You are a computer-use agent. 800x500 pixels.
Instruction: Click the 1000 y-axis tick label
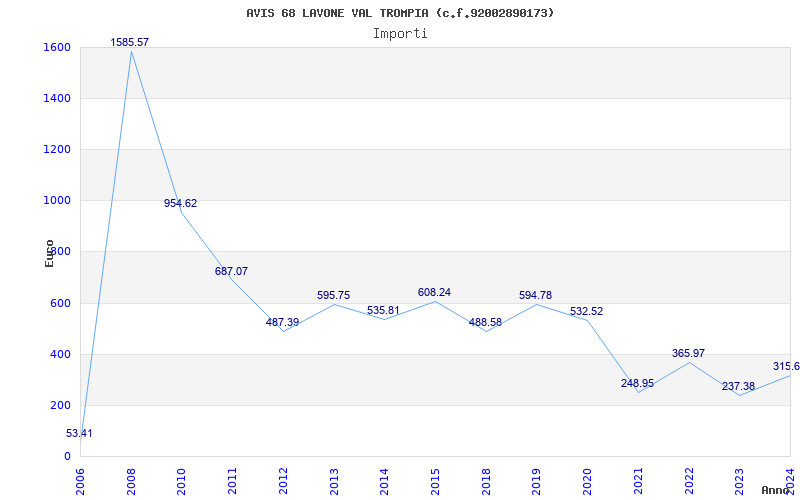55,200
